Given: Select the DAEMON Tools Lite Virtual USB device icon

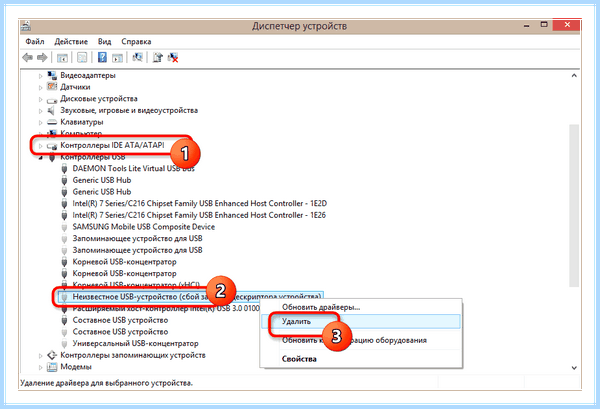Looking at the screenshot, I should coord(64,168).
